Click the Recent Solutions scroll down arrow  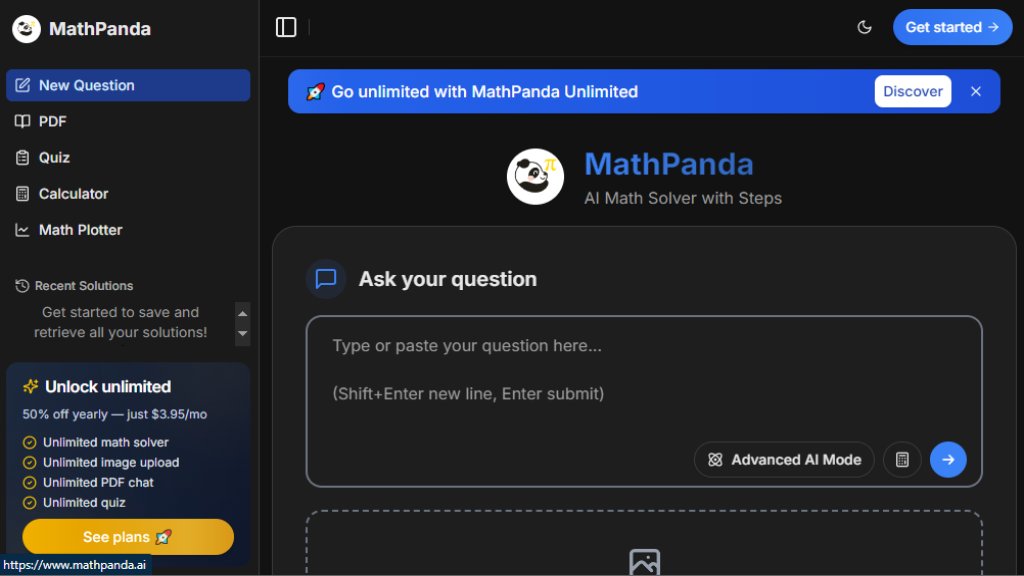point(242,334)
